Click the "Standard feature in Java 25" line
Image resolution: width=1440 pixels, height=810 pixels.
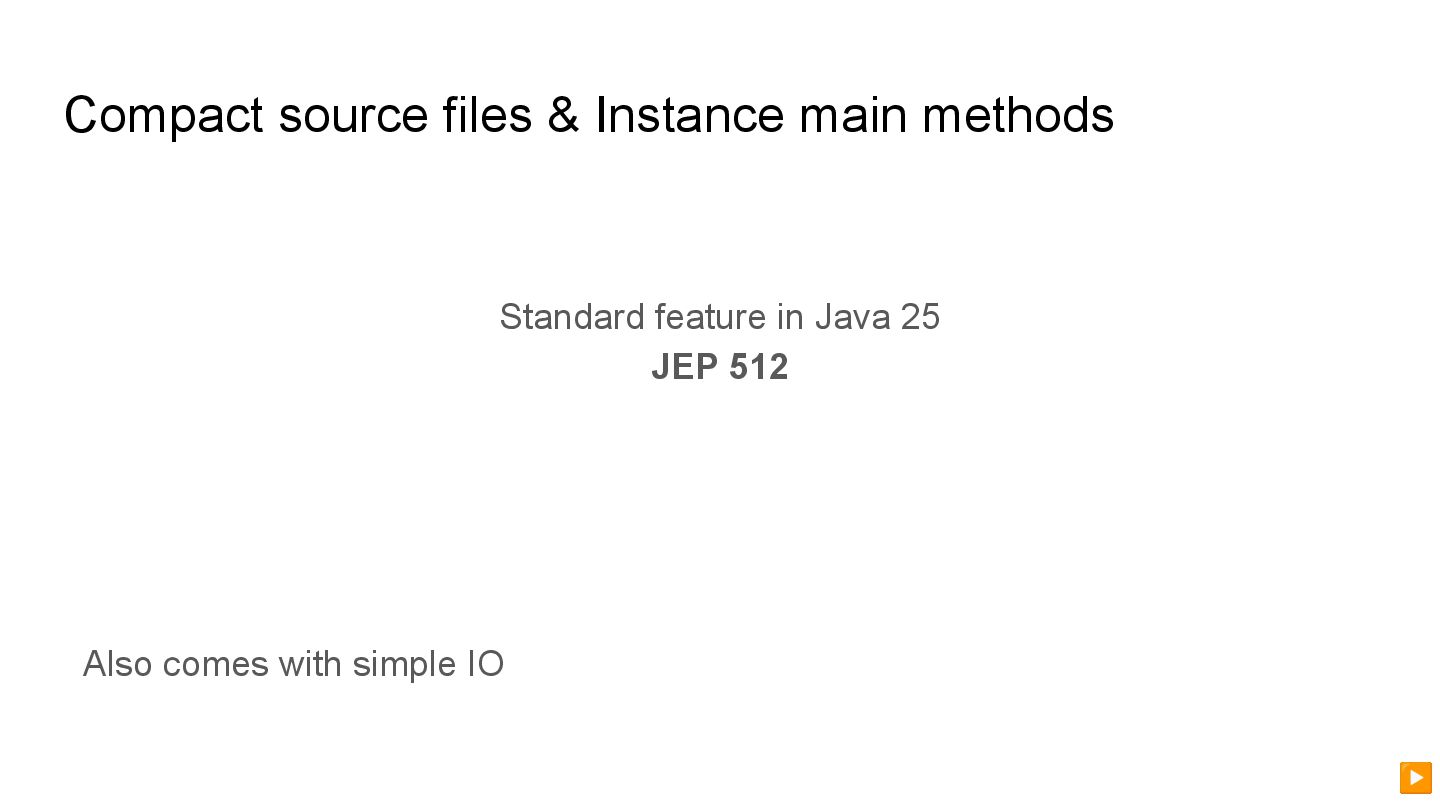719,317
